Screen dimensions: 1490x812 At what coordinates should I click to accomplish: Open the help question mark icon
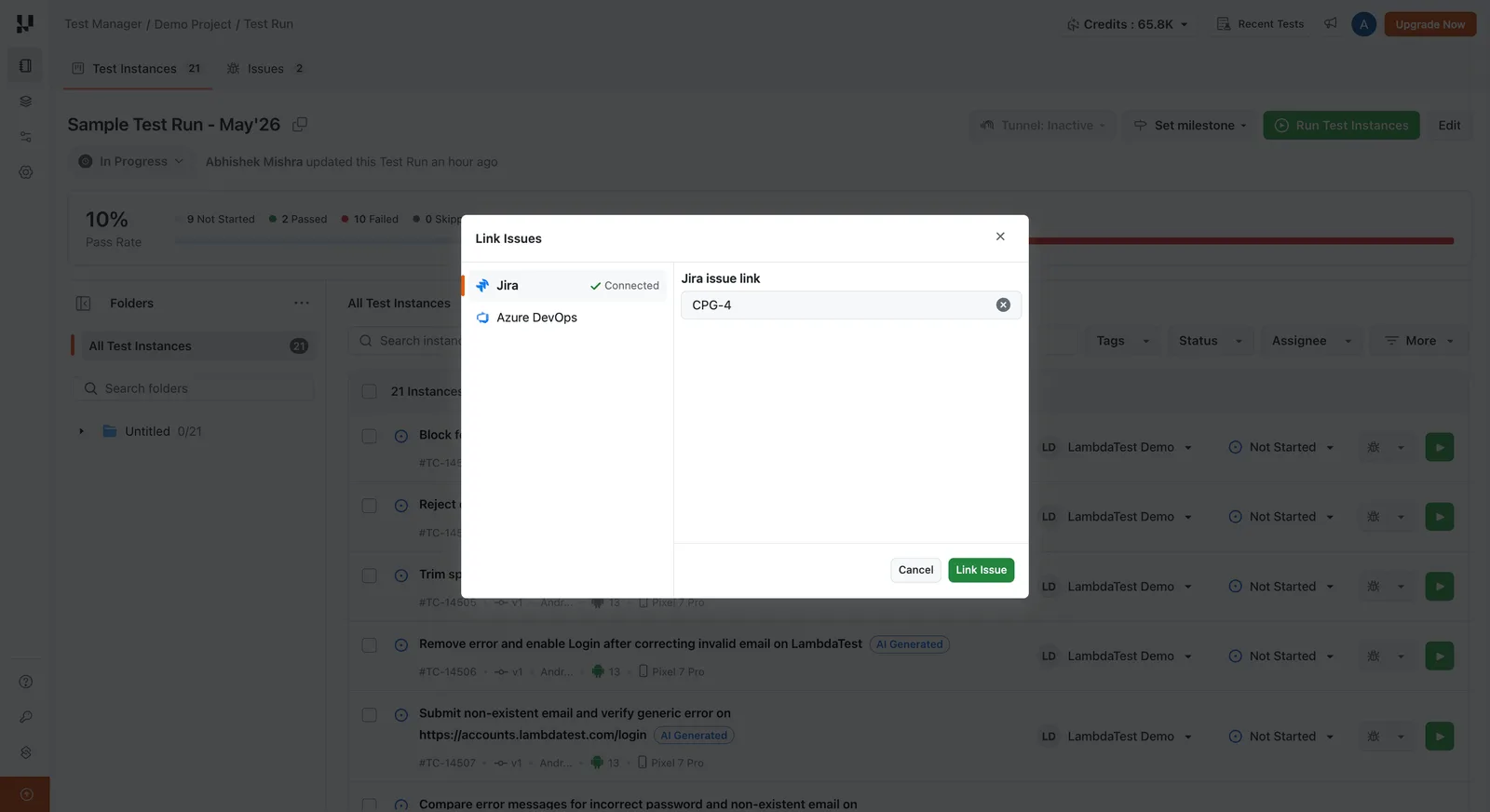pyautogui.click(x=25, y=682)
